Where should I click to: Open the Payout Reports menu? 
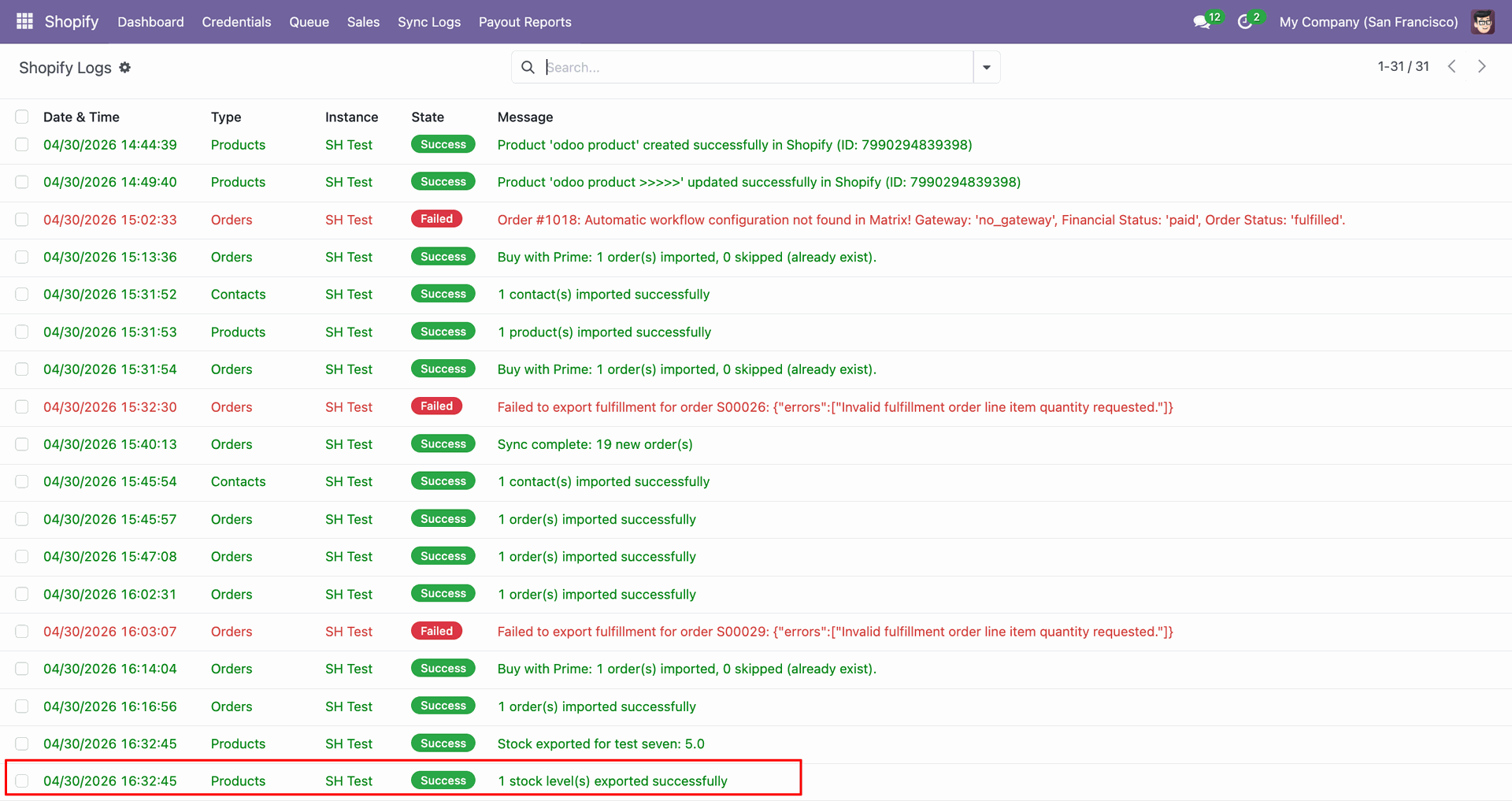pos(525,22)
